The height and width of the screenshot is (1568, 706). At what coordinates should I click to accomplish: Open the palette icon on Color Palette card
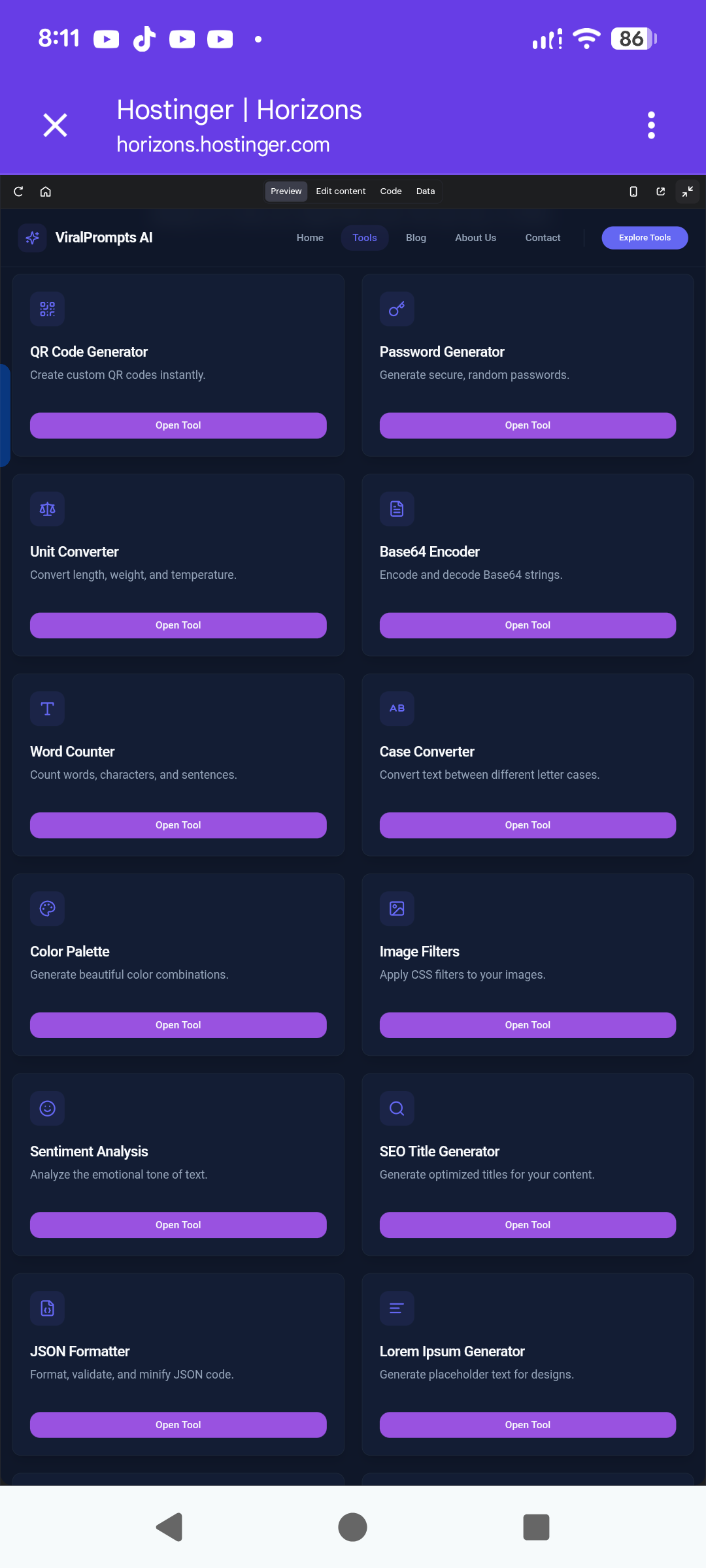pos(47,908)
